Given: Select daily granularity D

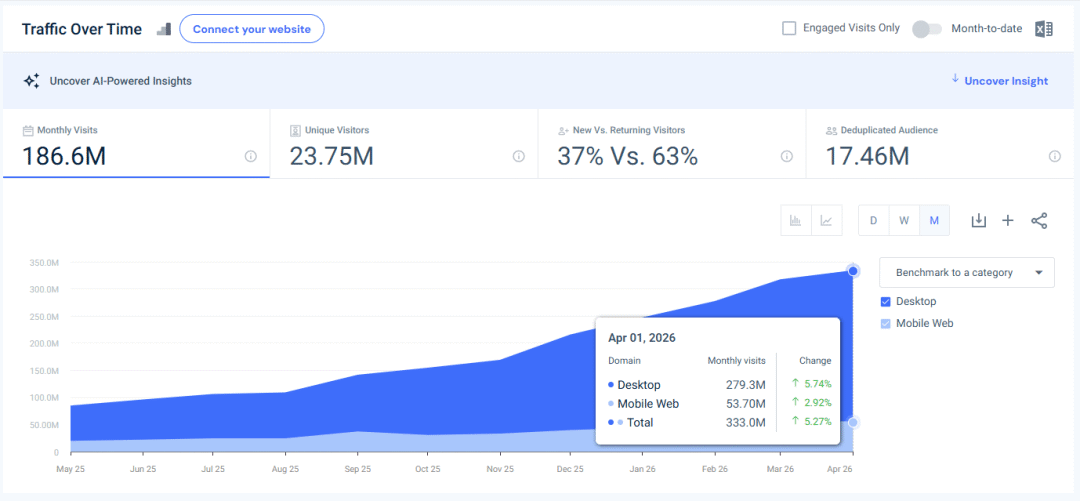Looking at the screenshot, I should pyautogui.click(x=873, y=221).
